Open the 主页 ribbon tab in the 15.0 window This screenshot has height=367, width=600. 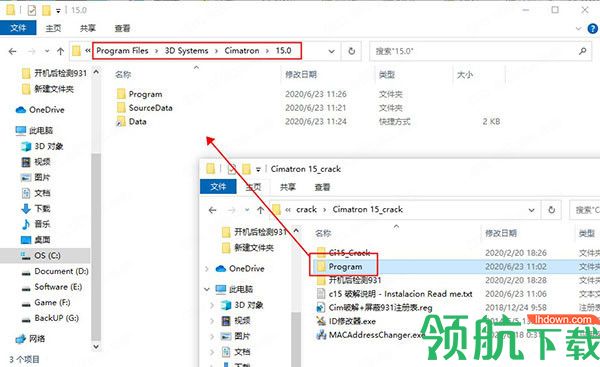pos(53,28)
